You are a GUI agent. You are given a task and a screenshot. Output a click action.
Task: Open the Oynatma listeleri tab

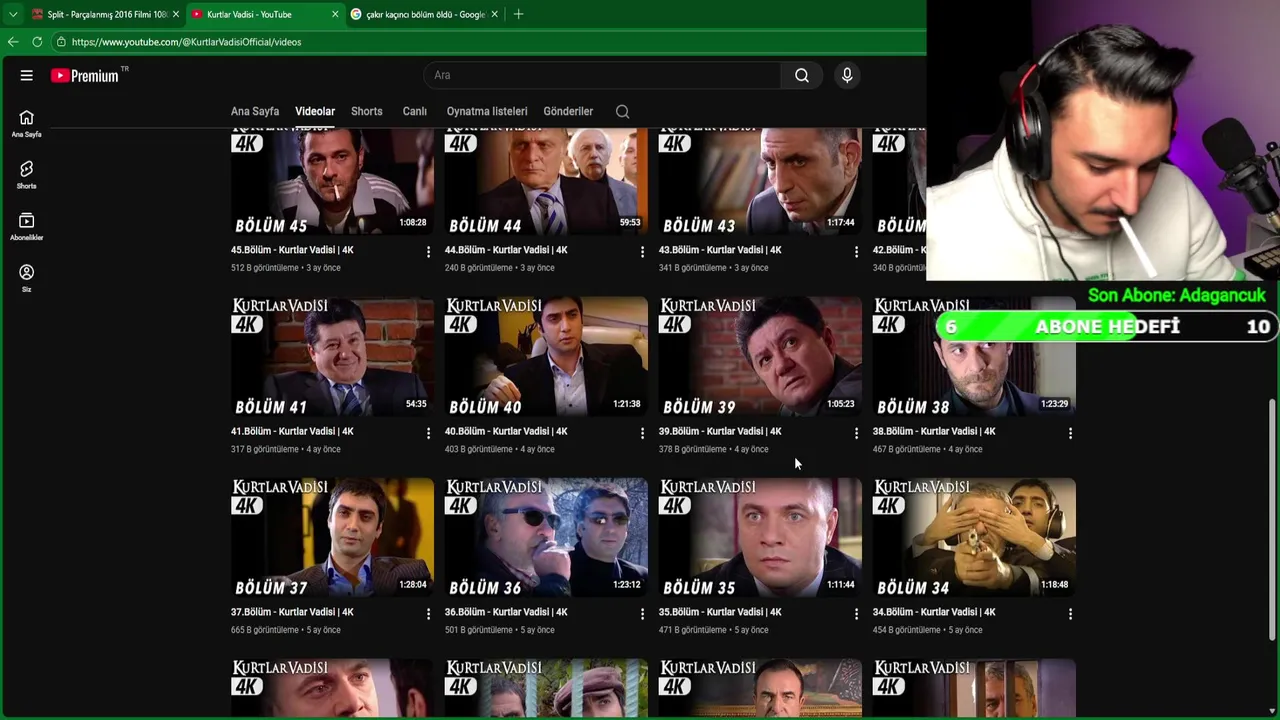(487, 111)
